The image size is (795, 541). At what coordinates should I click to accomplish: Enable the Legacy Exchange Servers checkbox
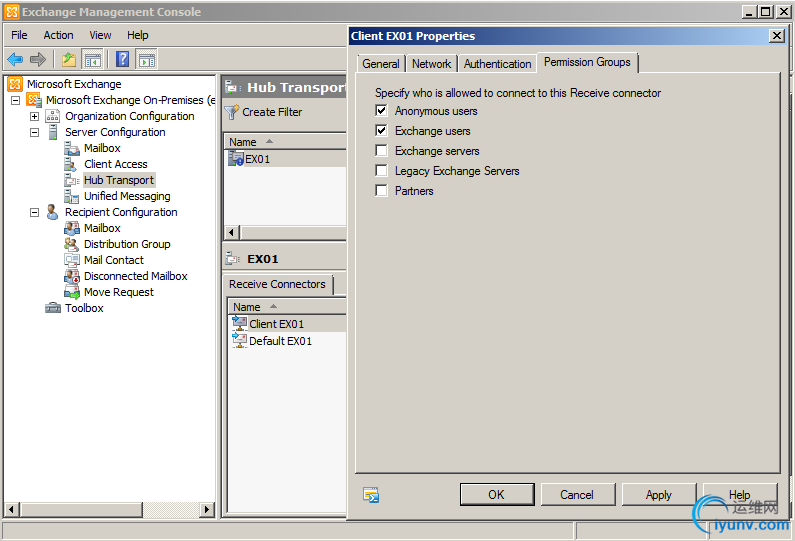pyautogui.click(x=381, y=170)
